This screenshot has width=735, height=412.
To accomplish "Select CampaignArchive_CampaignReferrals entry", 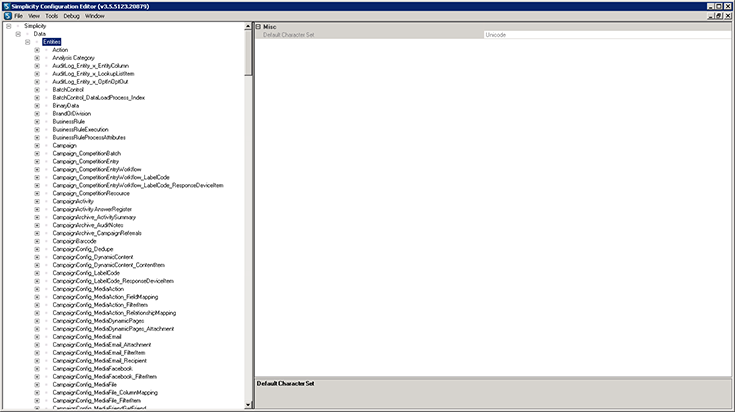I will click(x=97, y=233).
